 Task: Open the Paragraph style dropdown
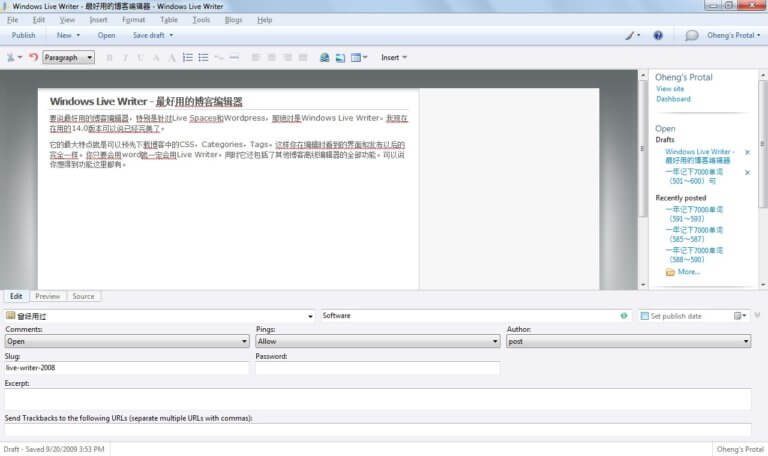point(69,58)
